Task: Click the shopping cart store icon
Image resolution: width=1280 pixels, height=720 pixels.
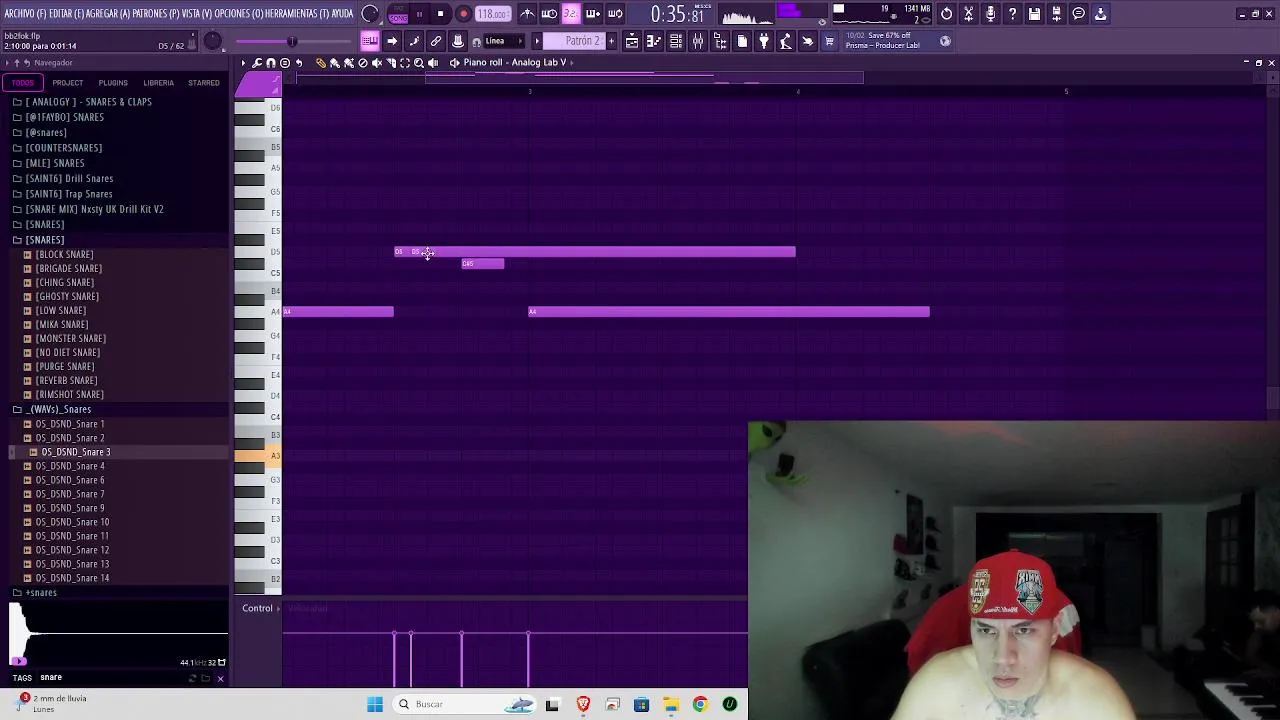Action: point(829,41)
